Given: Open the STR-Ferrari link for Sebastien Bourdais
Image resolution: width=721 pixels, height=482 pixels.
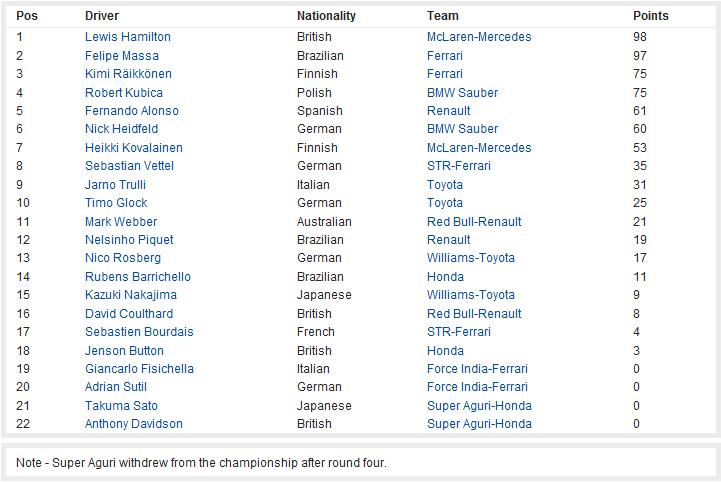Looking at the screenshot, I should [459, 332].
